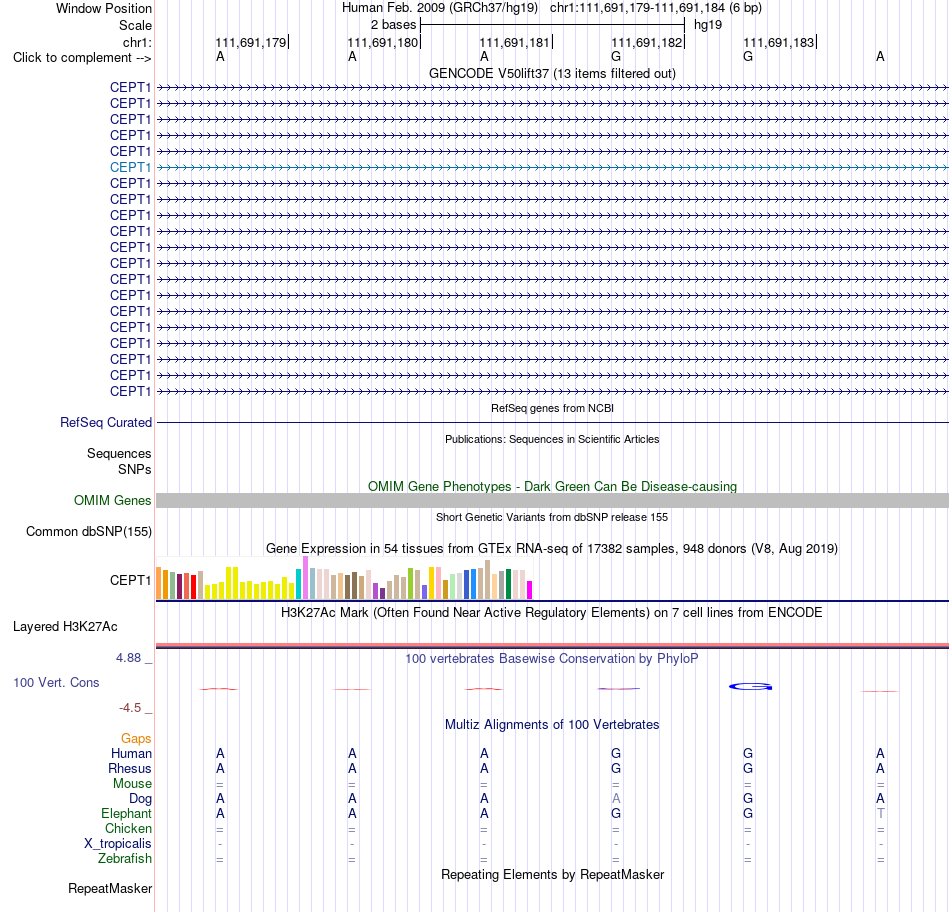Click the 'RefSeq genes from NCBI' title

click(552, 408)
